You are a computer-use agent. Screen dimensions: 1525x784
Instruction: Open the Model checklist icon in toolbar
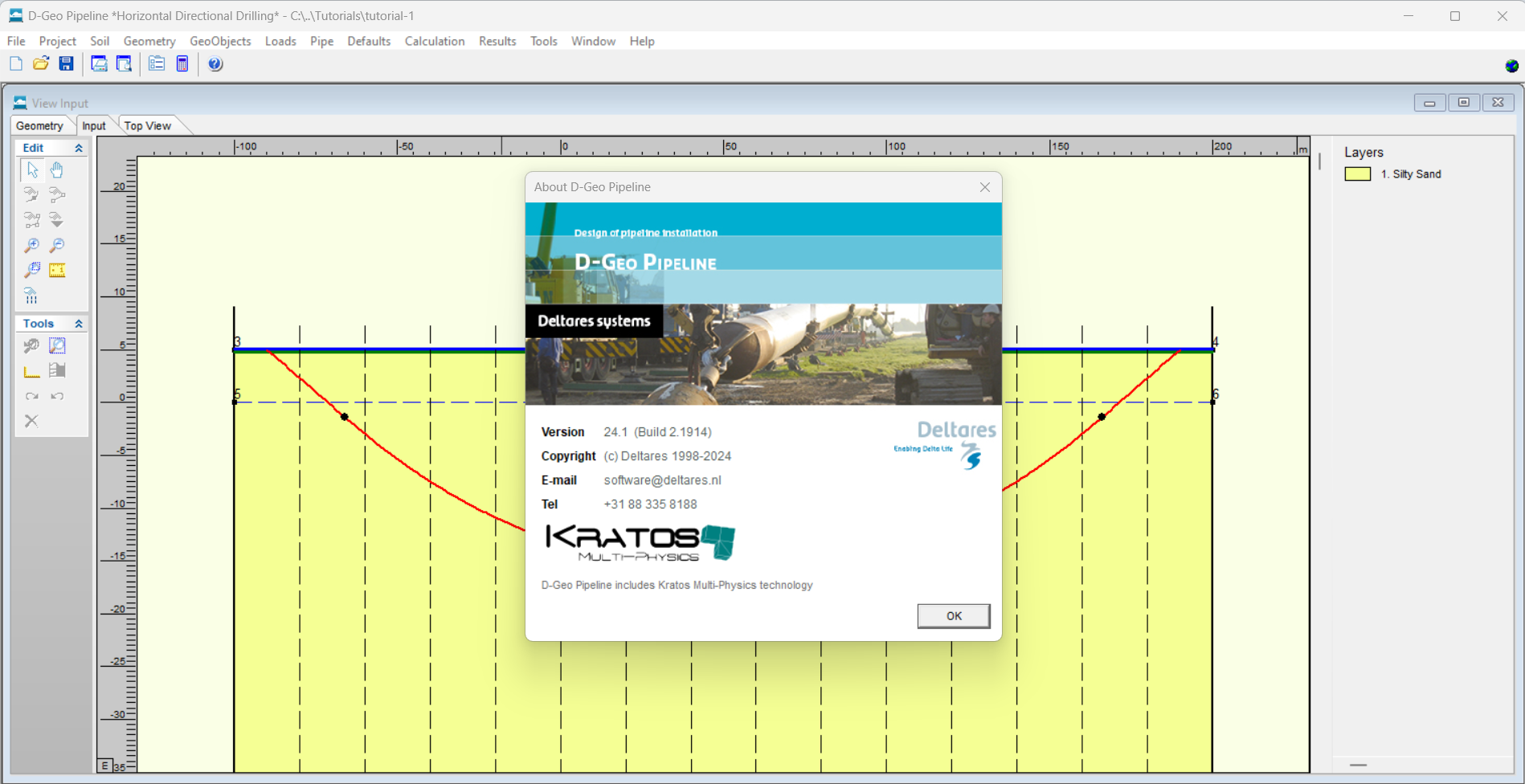tap(157, 64)
